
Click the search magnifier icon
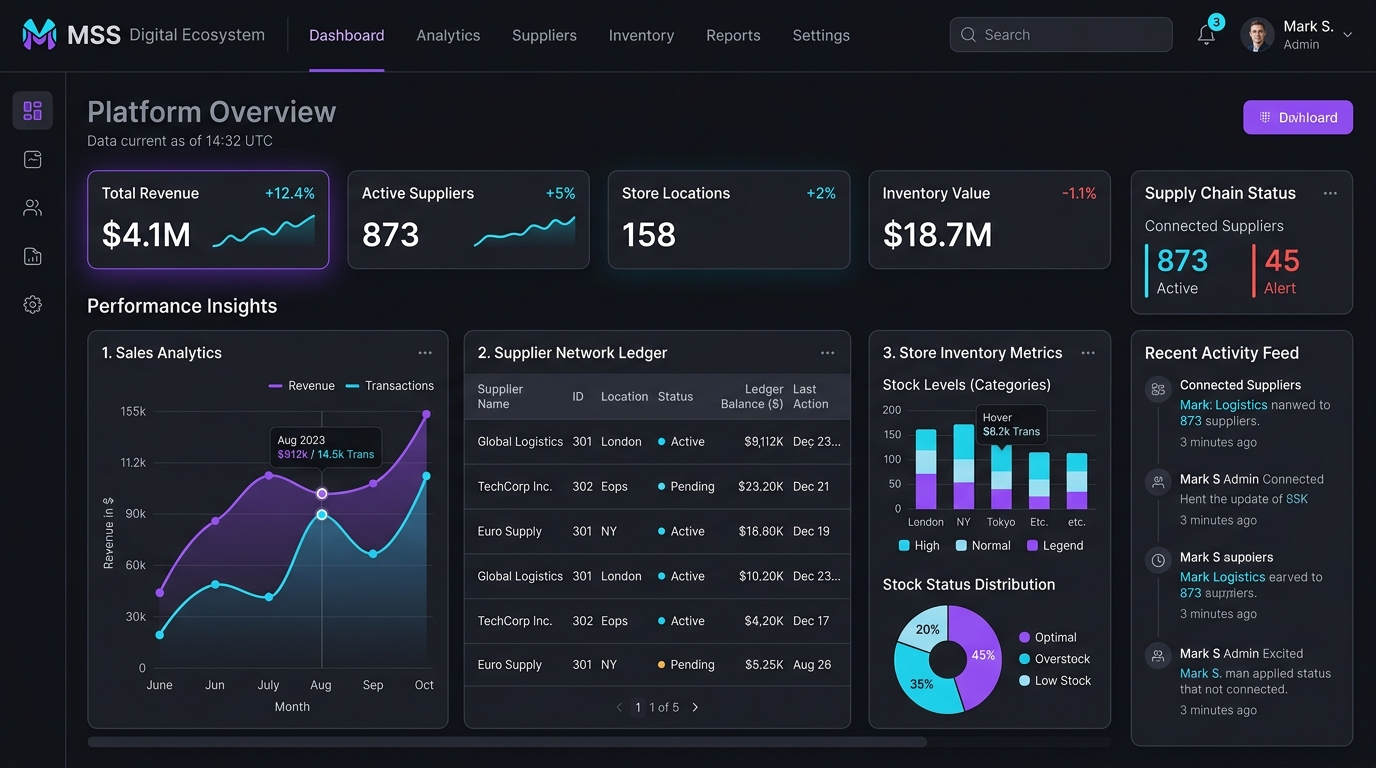coord(968,35)
